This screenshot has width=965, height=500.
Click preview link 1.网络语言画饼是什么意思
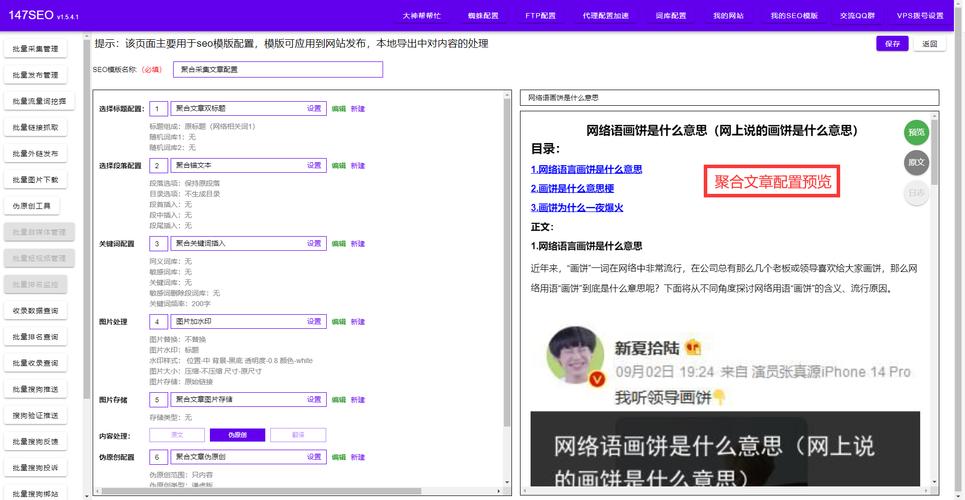click(x=587, y=169)
